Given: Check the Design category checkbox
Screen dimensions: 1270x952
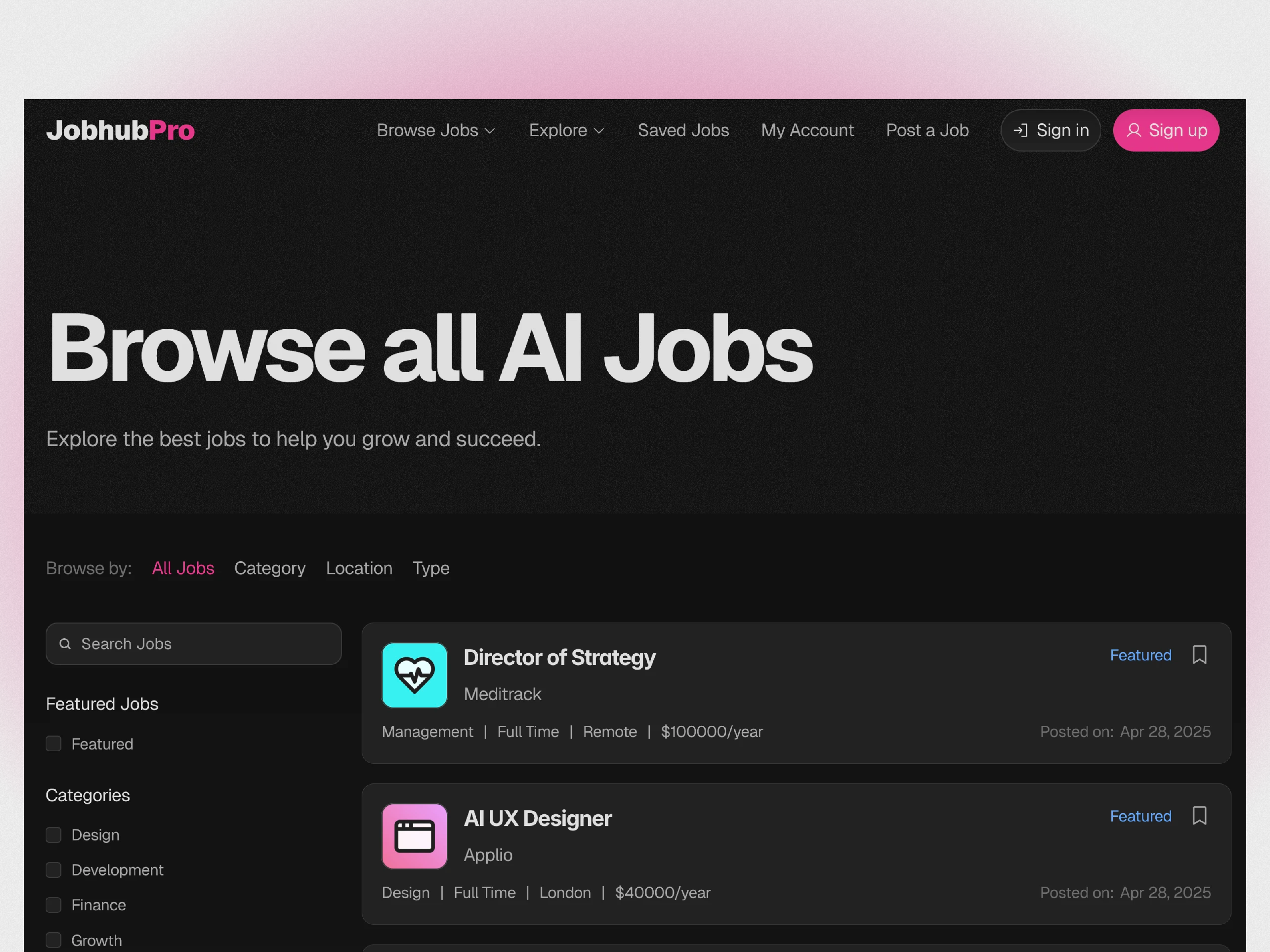Looking at the screenshot, I should (54, 835).
